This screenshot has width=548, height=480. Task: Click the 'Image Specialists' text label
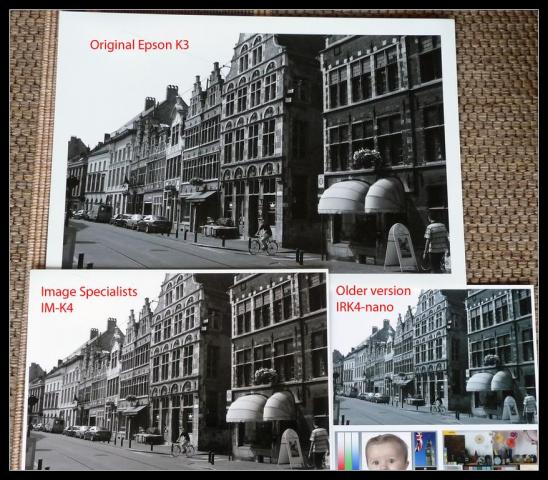point(89,292)
